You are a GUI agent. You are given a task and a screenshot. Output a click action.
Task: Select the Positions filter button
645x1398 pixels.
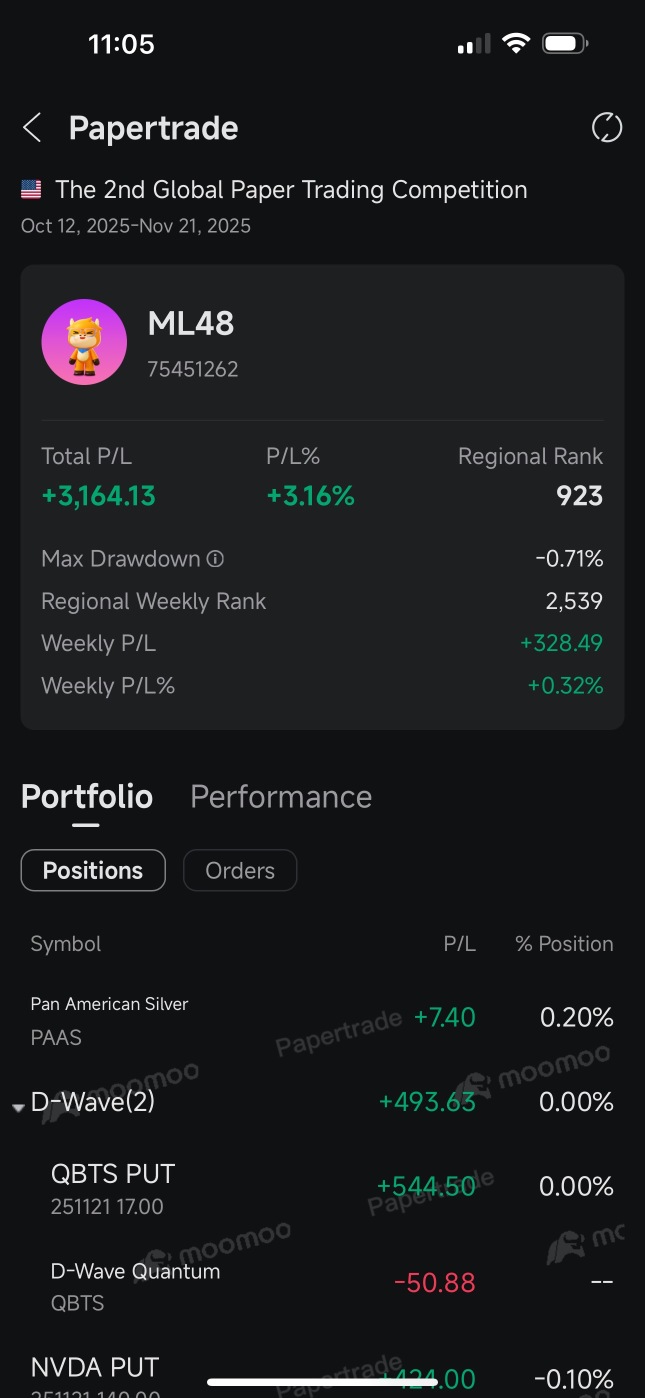pos(93,870)
